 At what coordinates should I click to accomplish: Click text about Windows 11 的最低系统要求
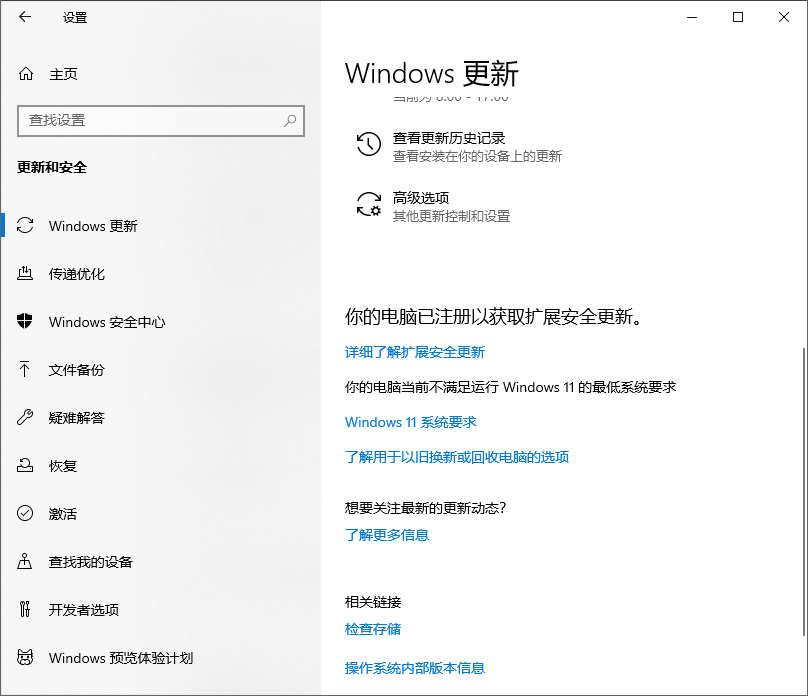pyautogui.click(x=510, y=387)
